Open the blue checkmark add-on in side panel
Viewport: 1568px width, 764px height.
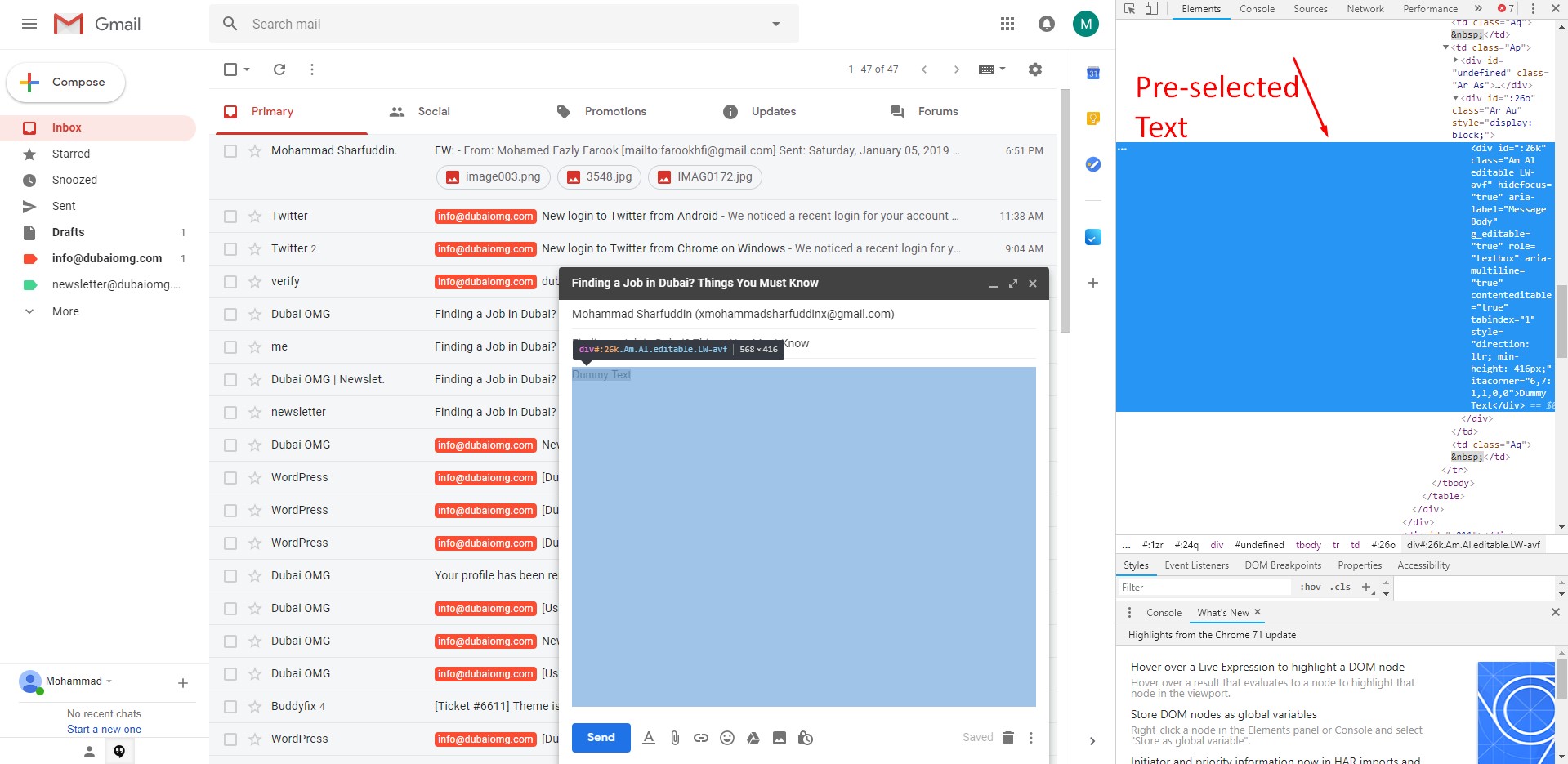click(x=1093, y=237)
